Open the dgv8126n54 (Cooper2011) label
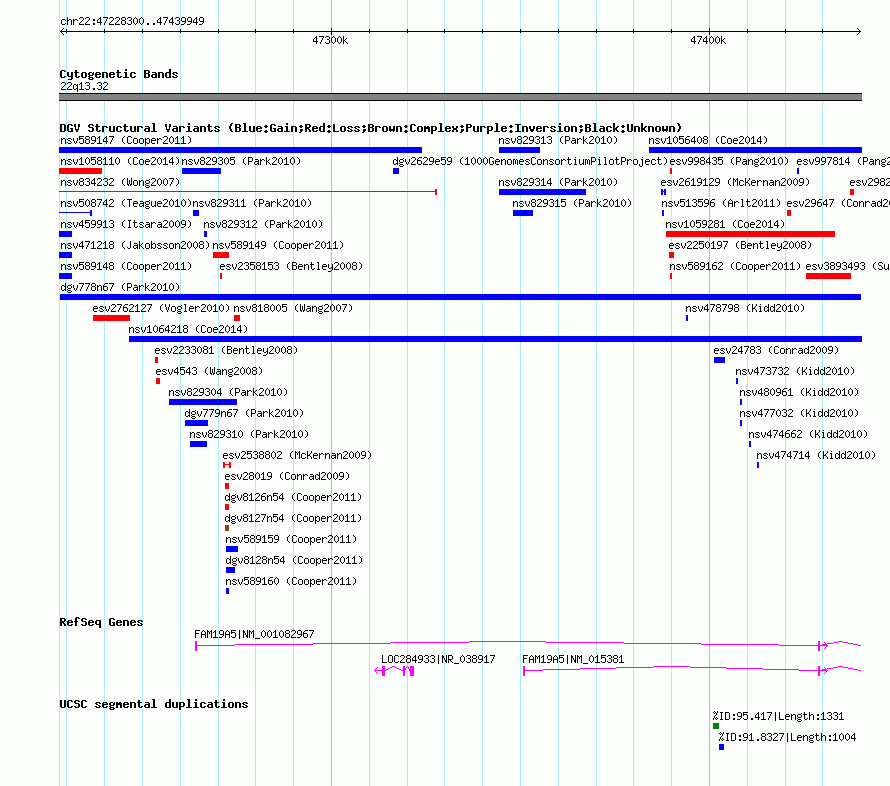 (293, 497)
